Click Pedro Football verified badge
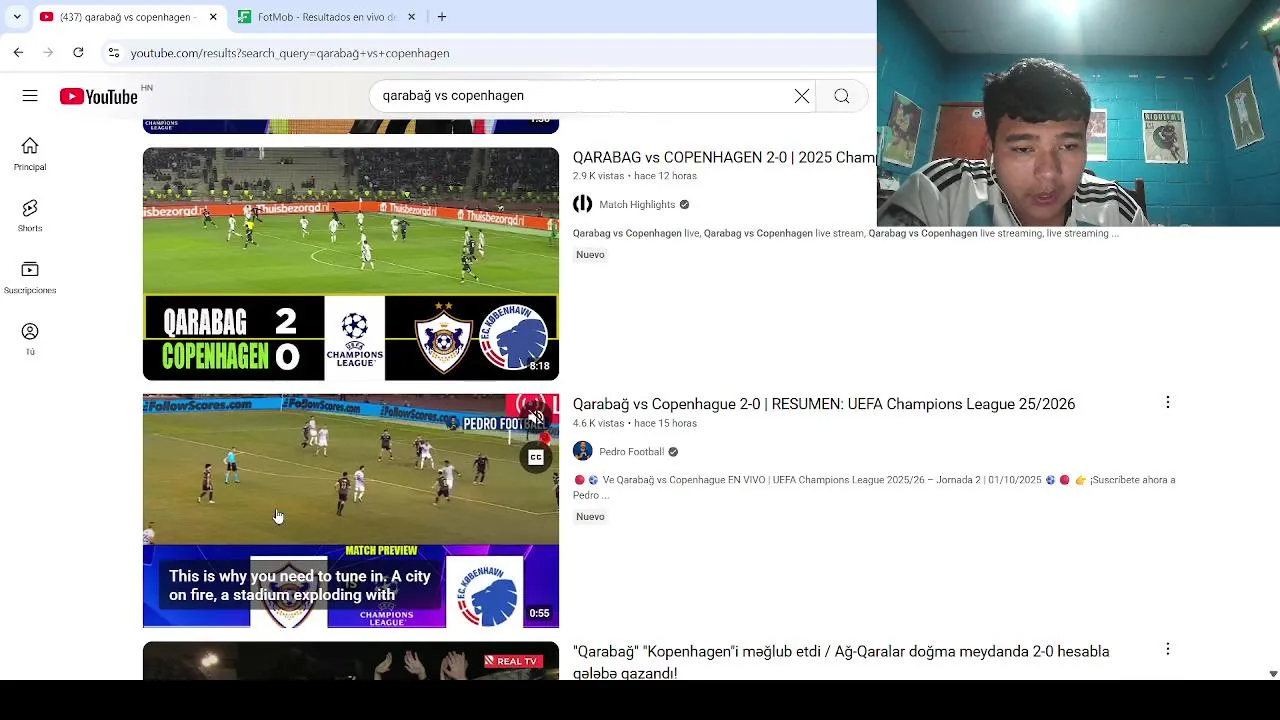The width and height of the screenshot is (1280, 720). (x=673, y=452)
